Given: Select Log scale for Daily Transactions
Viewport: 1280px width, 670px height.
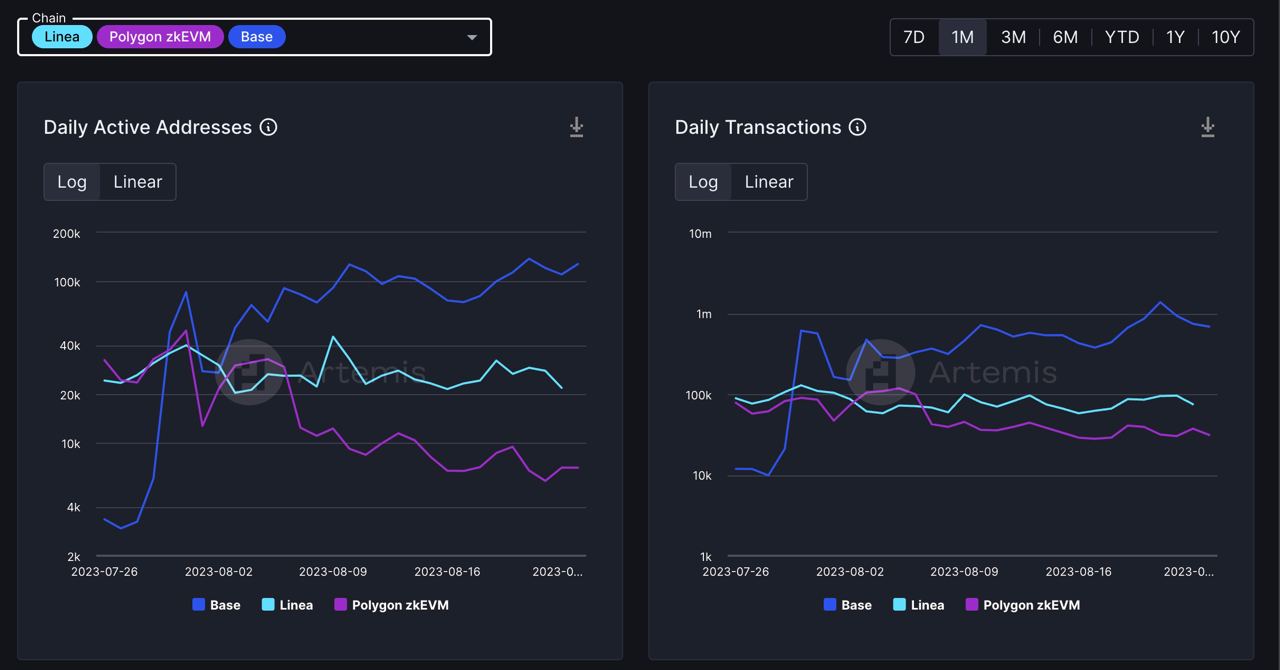Looking at the screenshot, I should click(703, 182).
